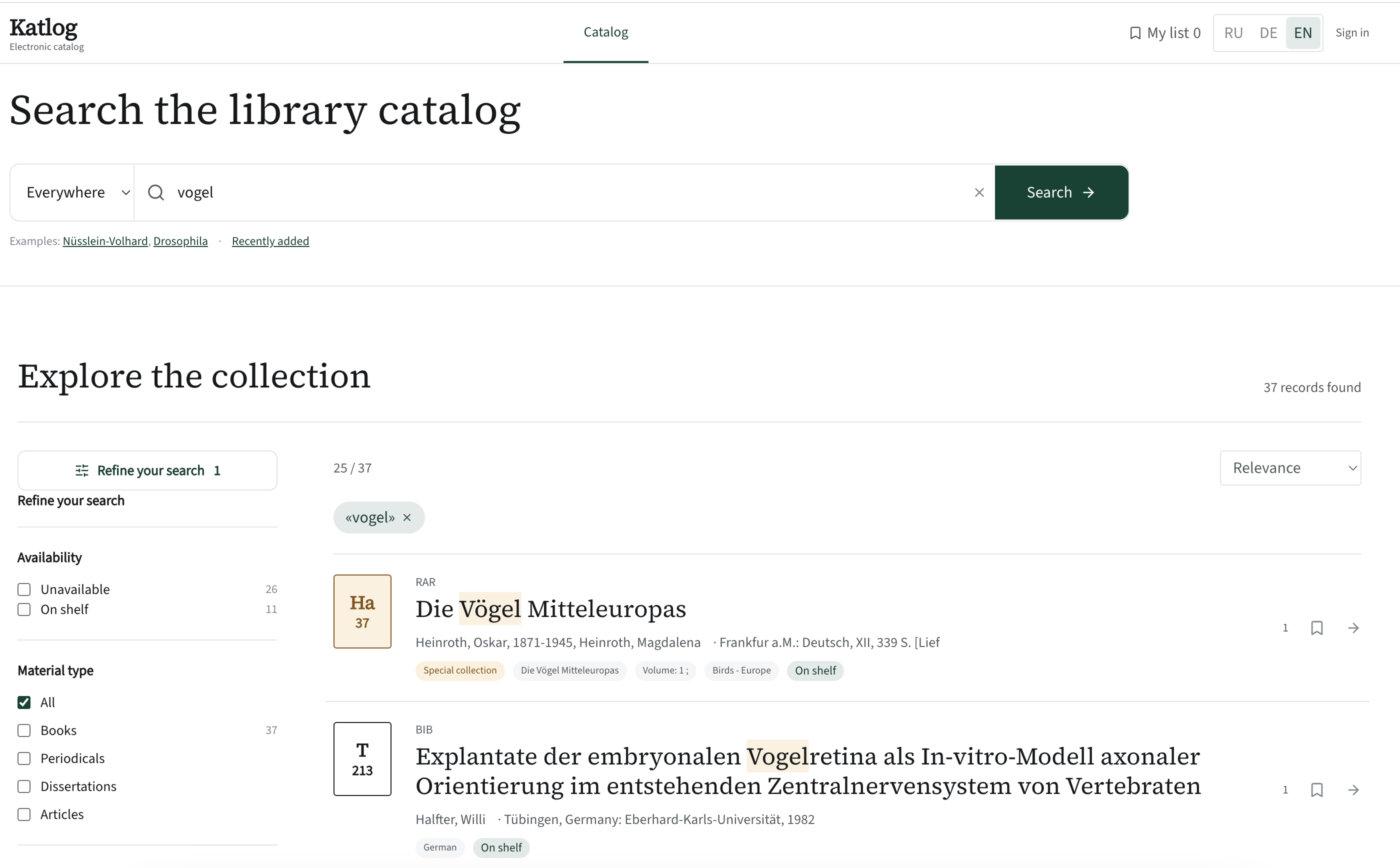Open Explantate der embryonalen record via arrow
Image resolution: width=1400 pixels, height=868 pixels.
click(x=1353, y=790)
